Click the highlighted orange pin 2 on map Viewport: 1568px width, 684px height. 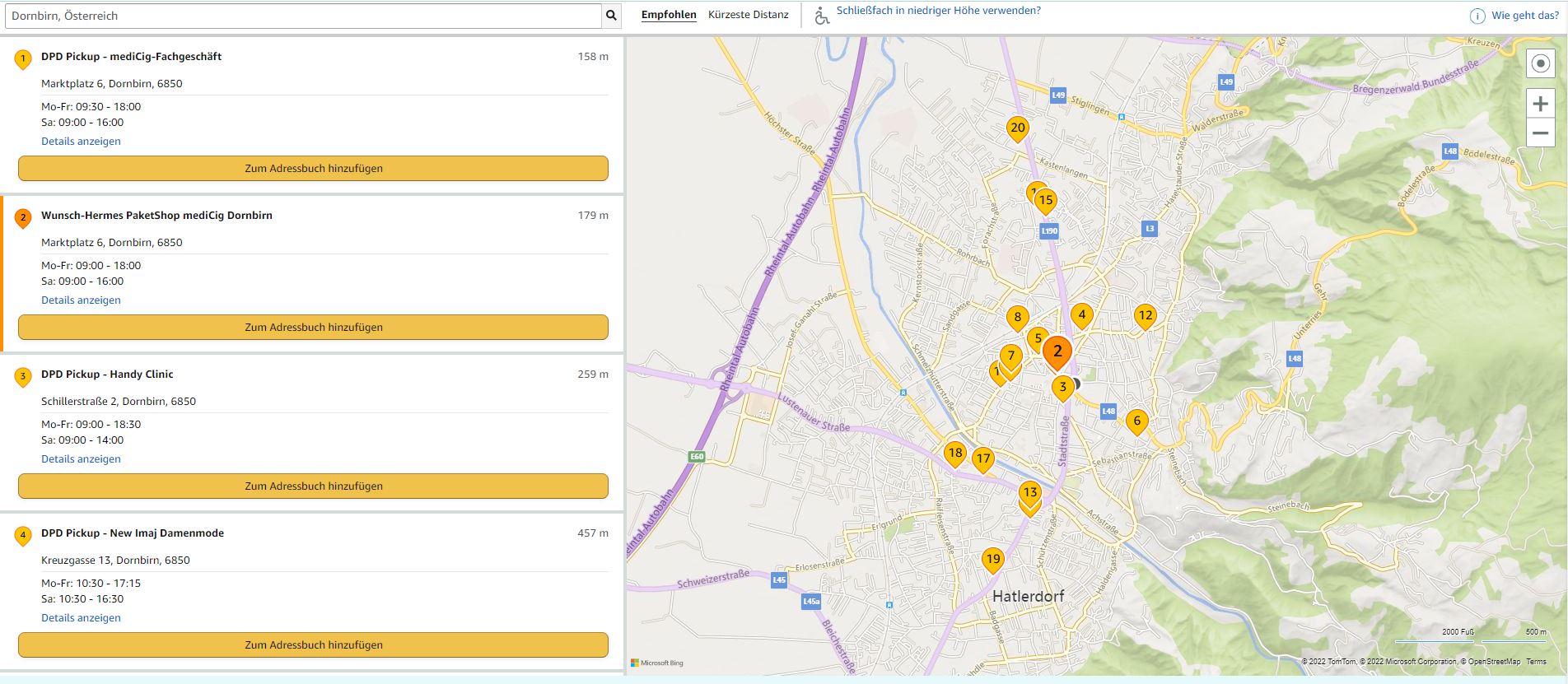(1057, 351)
